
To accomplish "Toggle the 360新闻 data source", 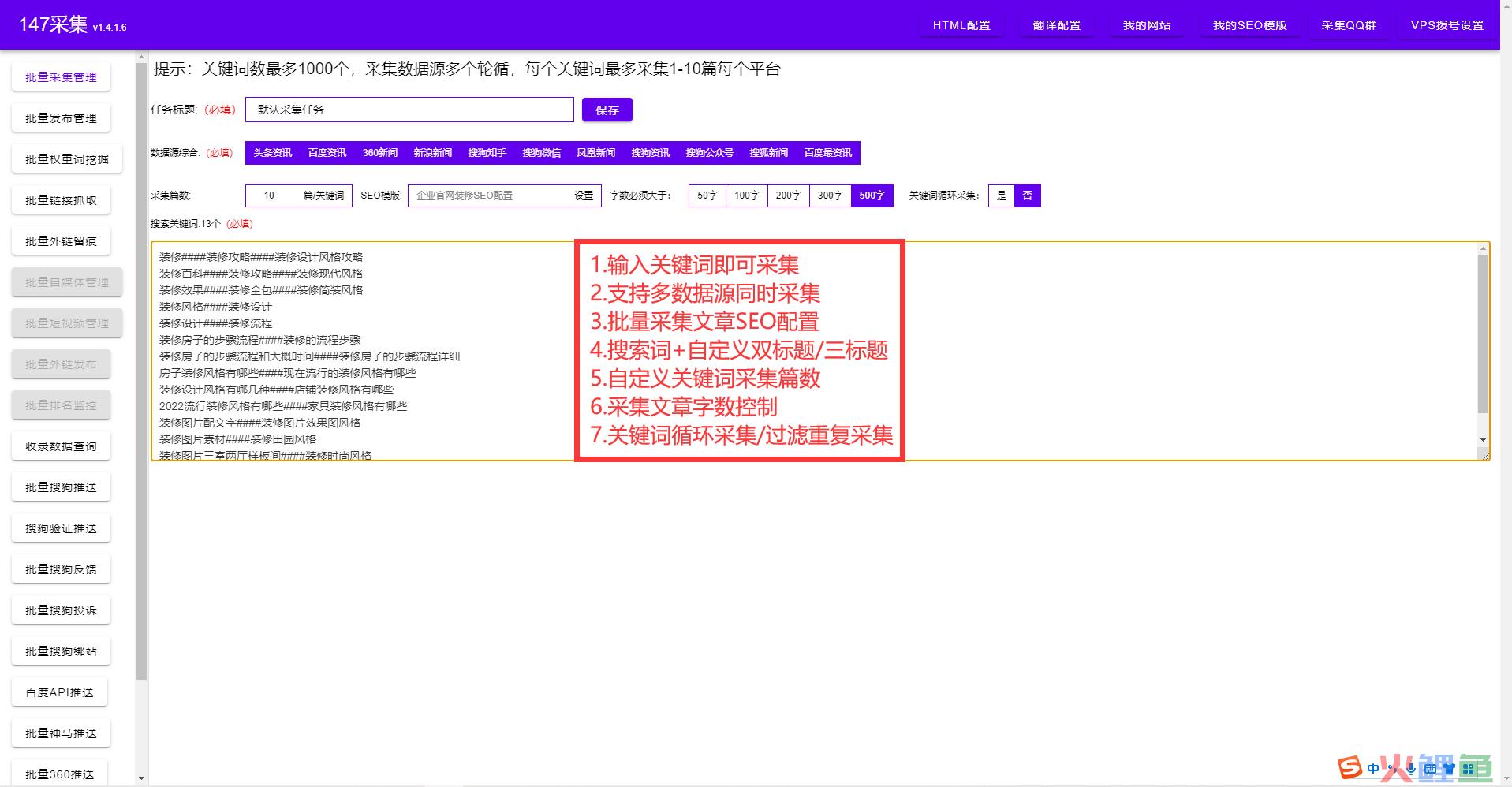I will click(x=380, y=153).
